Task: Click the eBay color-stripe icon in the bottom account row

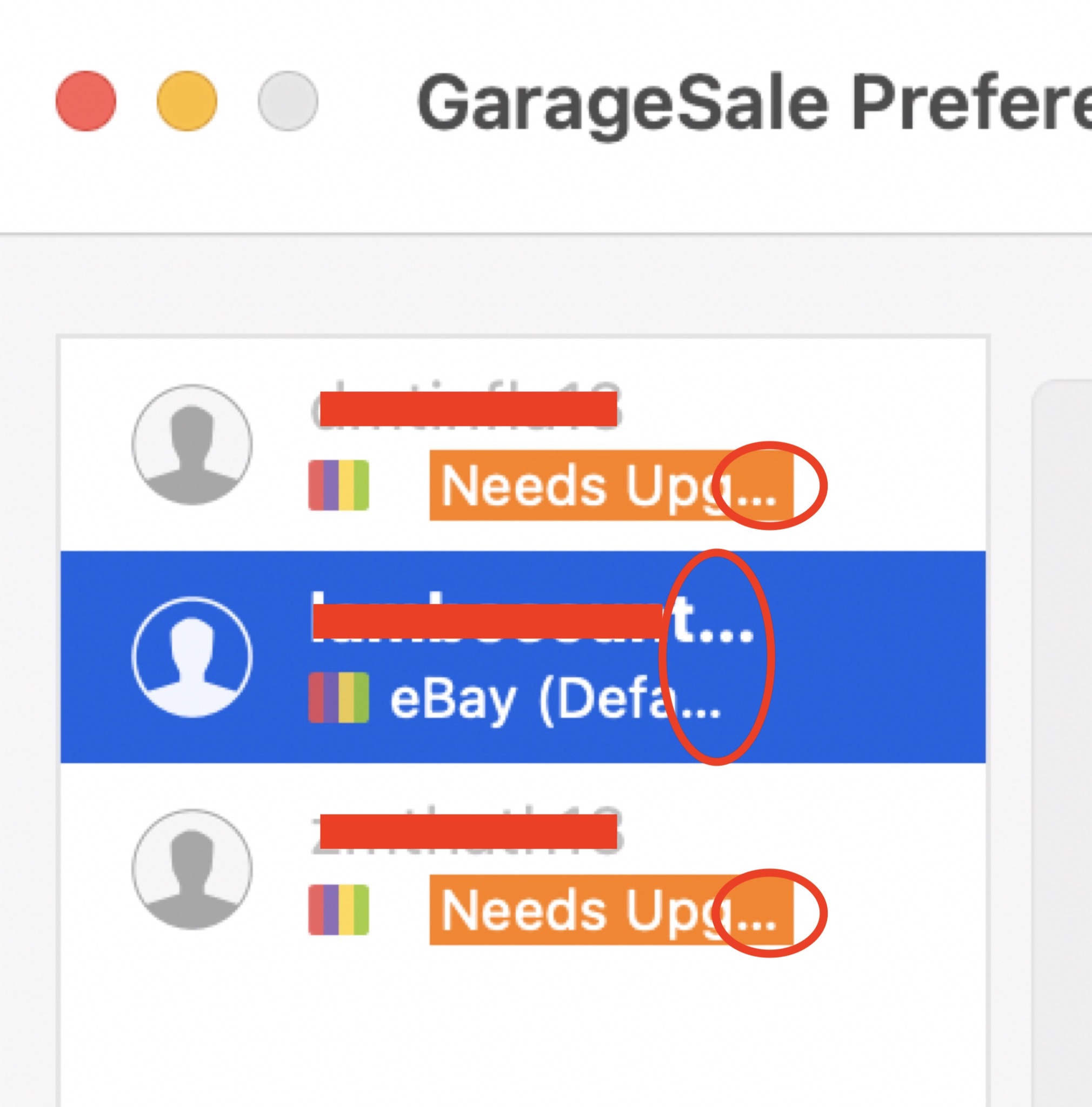Action: [338, 910]
